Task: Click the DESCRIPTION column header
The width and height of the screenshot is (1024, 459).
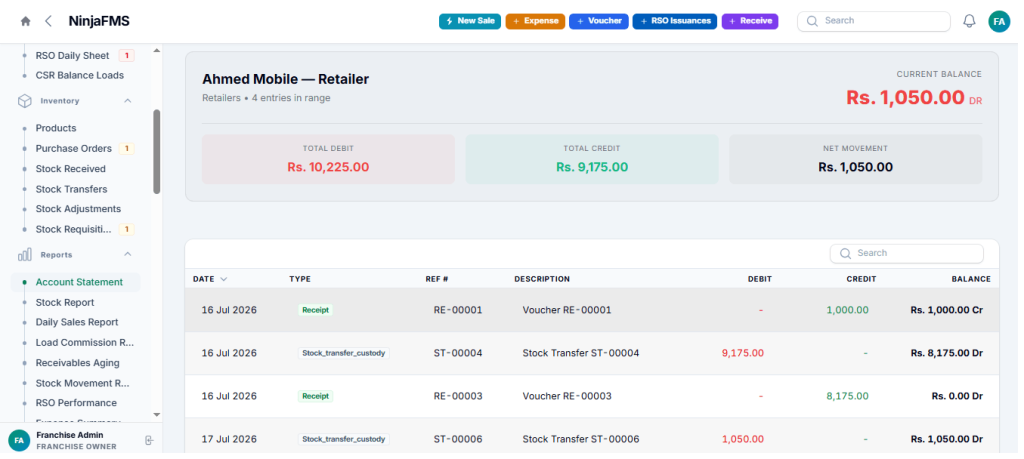Action: point(542,279)
